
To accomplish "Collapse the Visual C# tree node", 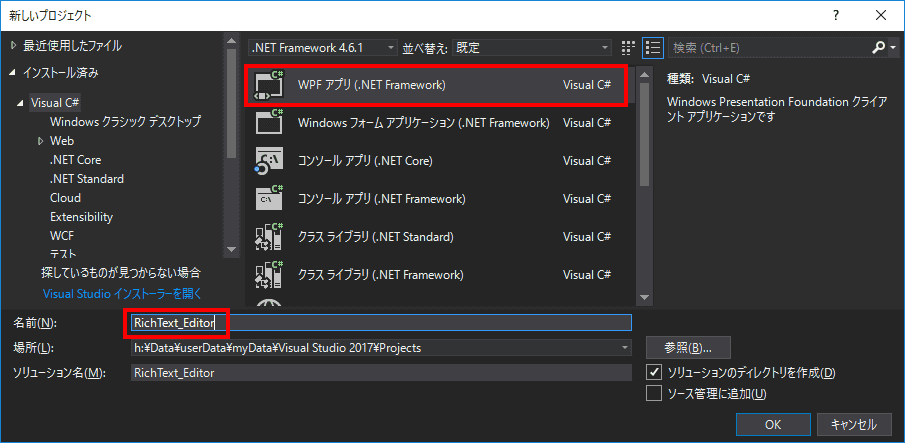I will click(21, 103).
